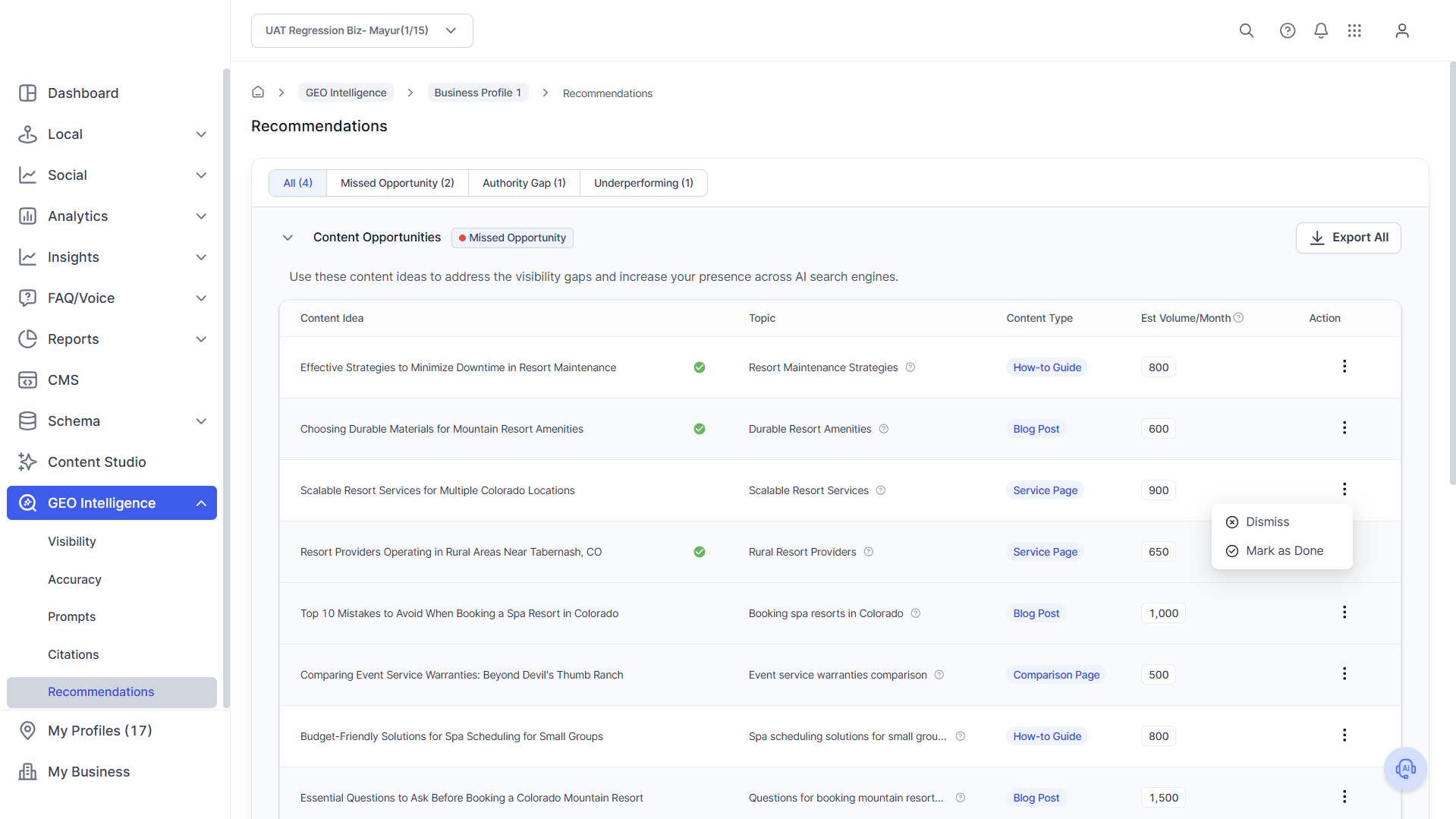
Task: Open actions menu for Choosing Durable Materials row
Action: [1344, 428]
